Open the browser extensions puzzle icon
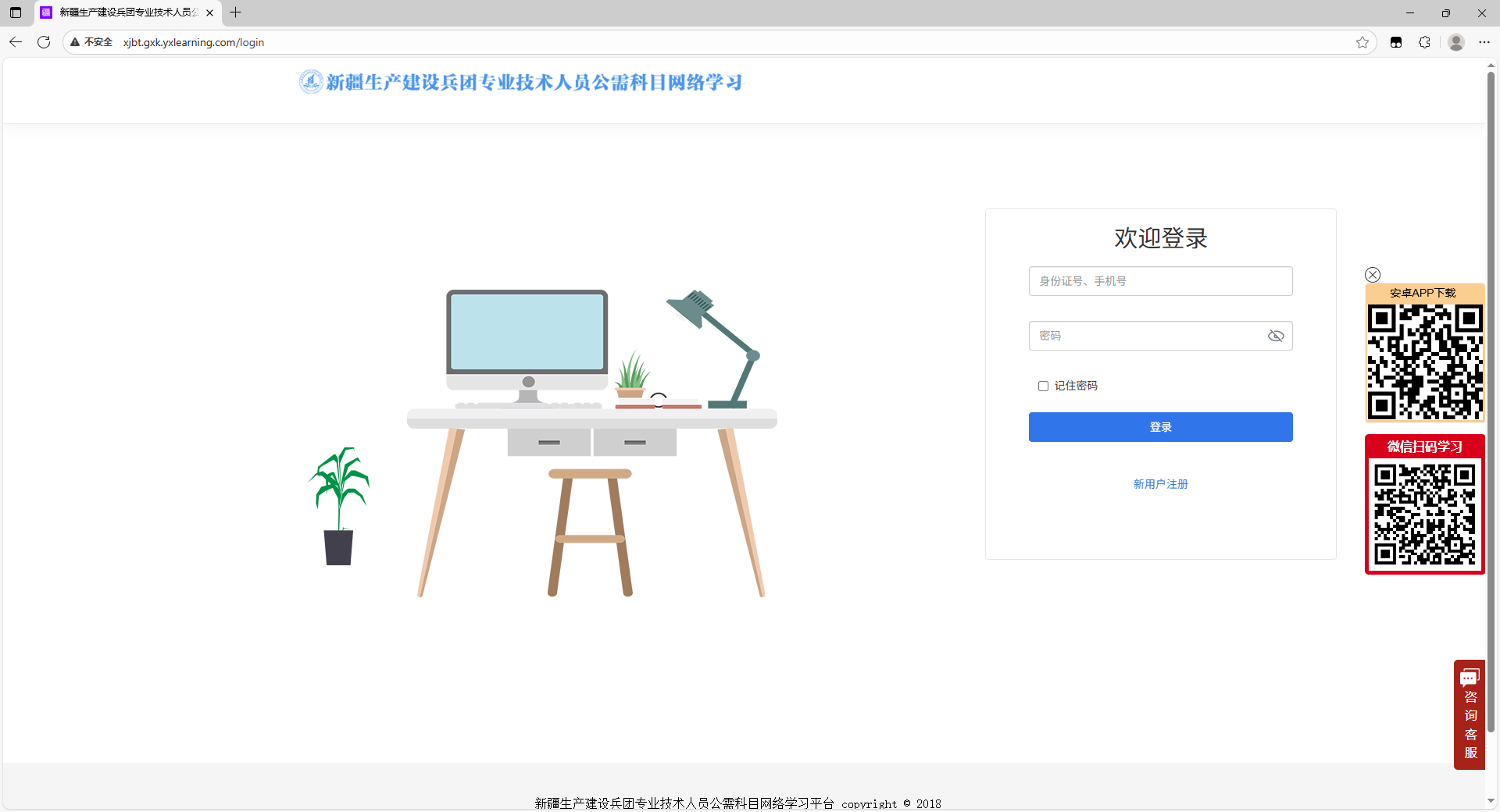Image resolution: width=1500 pixels, height=812 pixels. [1424, 42]
